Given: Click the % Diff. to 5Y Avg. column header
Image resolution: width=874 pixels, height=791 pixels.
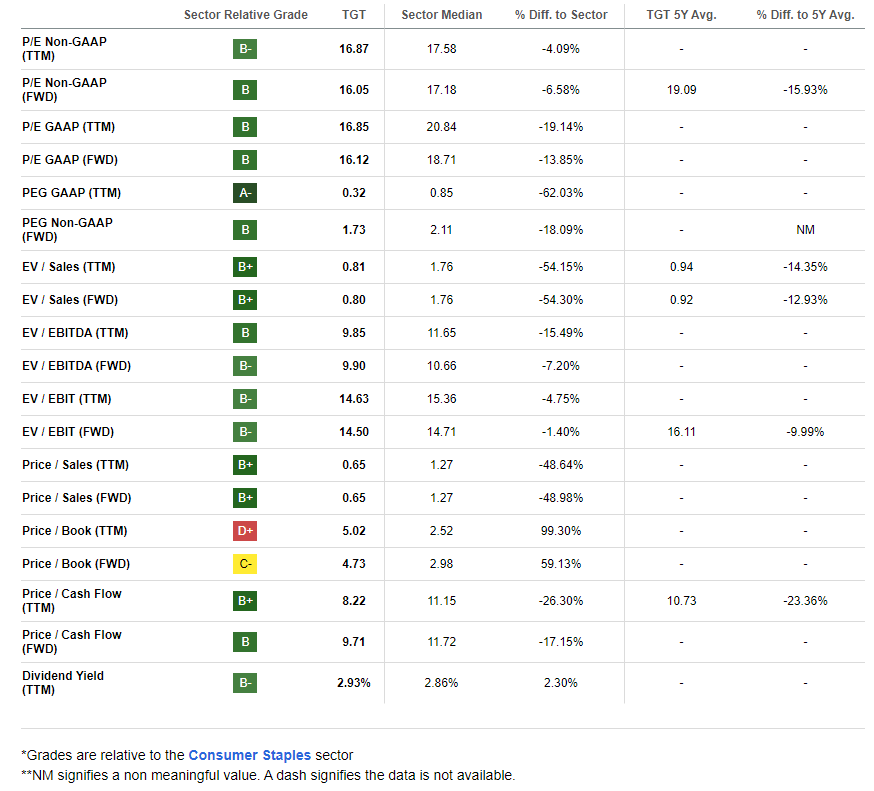Looking at the screenshot, I should pos(805,15).
